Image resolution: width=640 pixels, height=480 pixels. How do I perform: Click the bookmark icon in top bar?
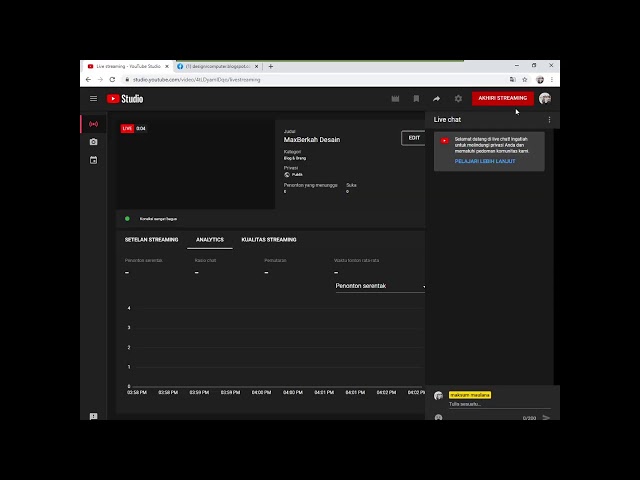point(416,98)
